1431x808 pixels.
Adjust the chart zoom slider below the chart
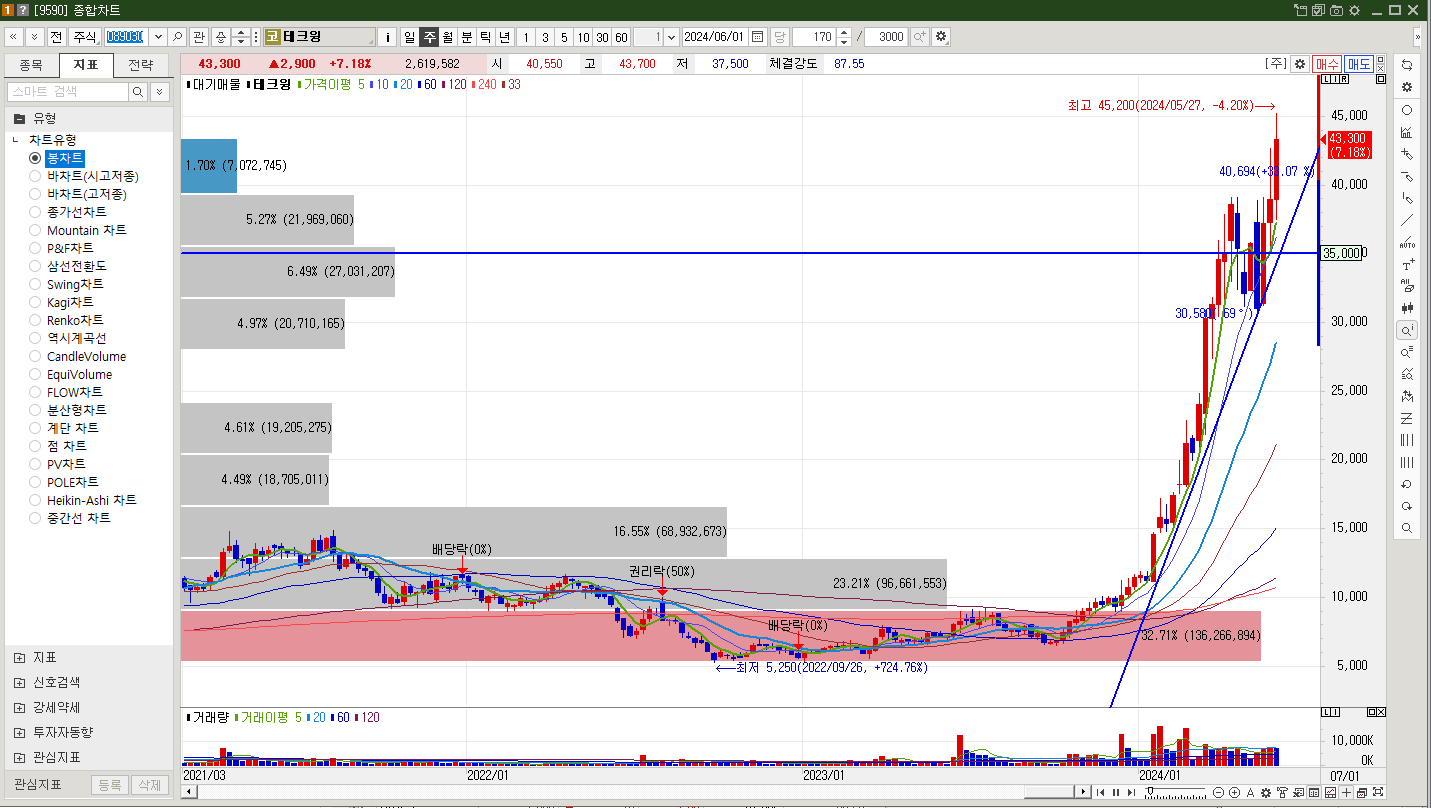tap(1151, 790)
